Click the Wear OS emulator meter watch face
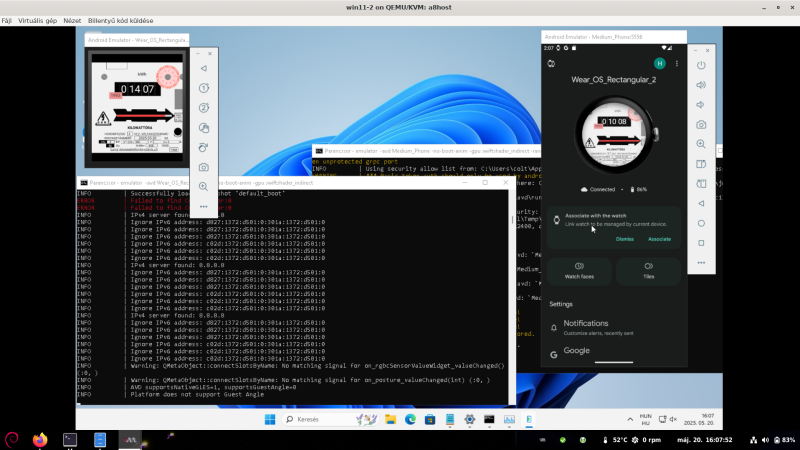Image resolution: width=800 pixels, height=450 pixels. coord(137,108)
